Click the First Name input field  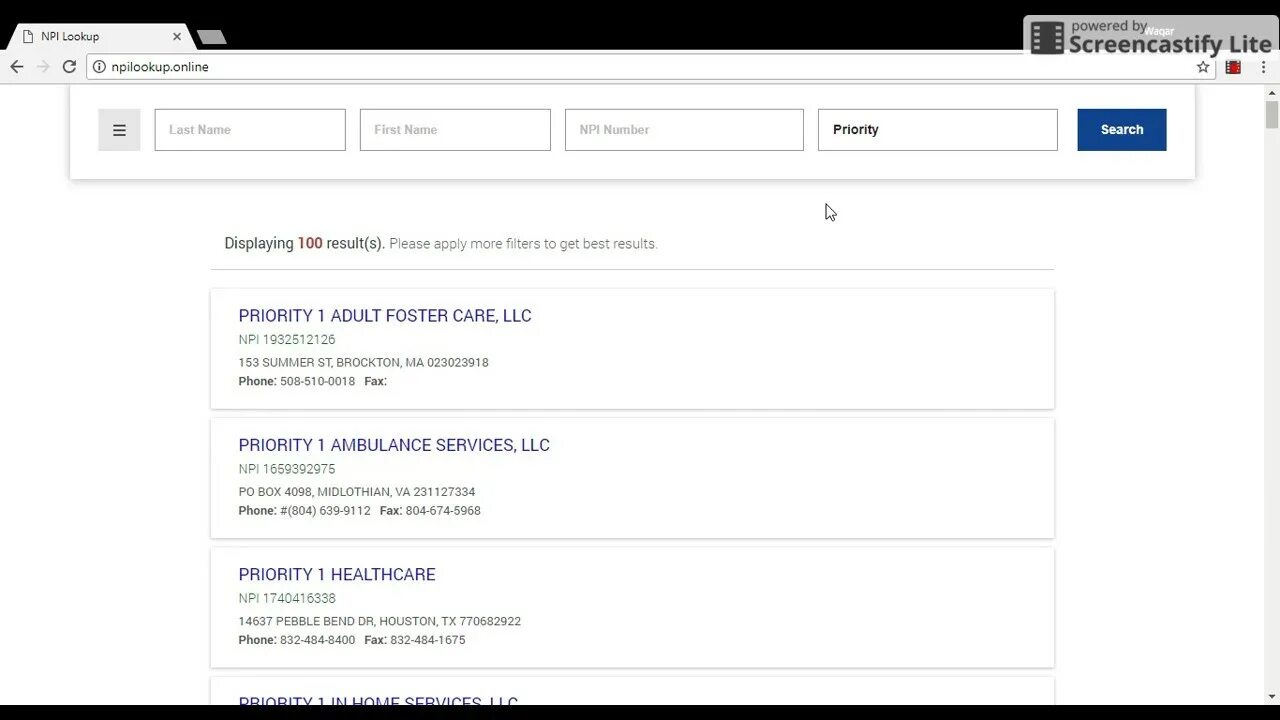[x=455, y=130]
